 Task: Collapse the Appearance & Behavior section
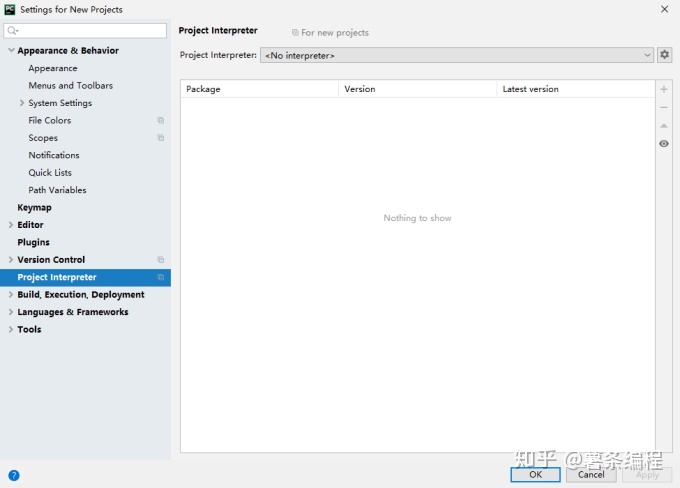11,50
